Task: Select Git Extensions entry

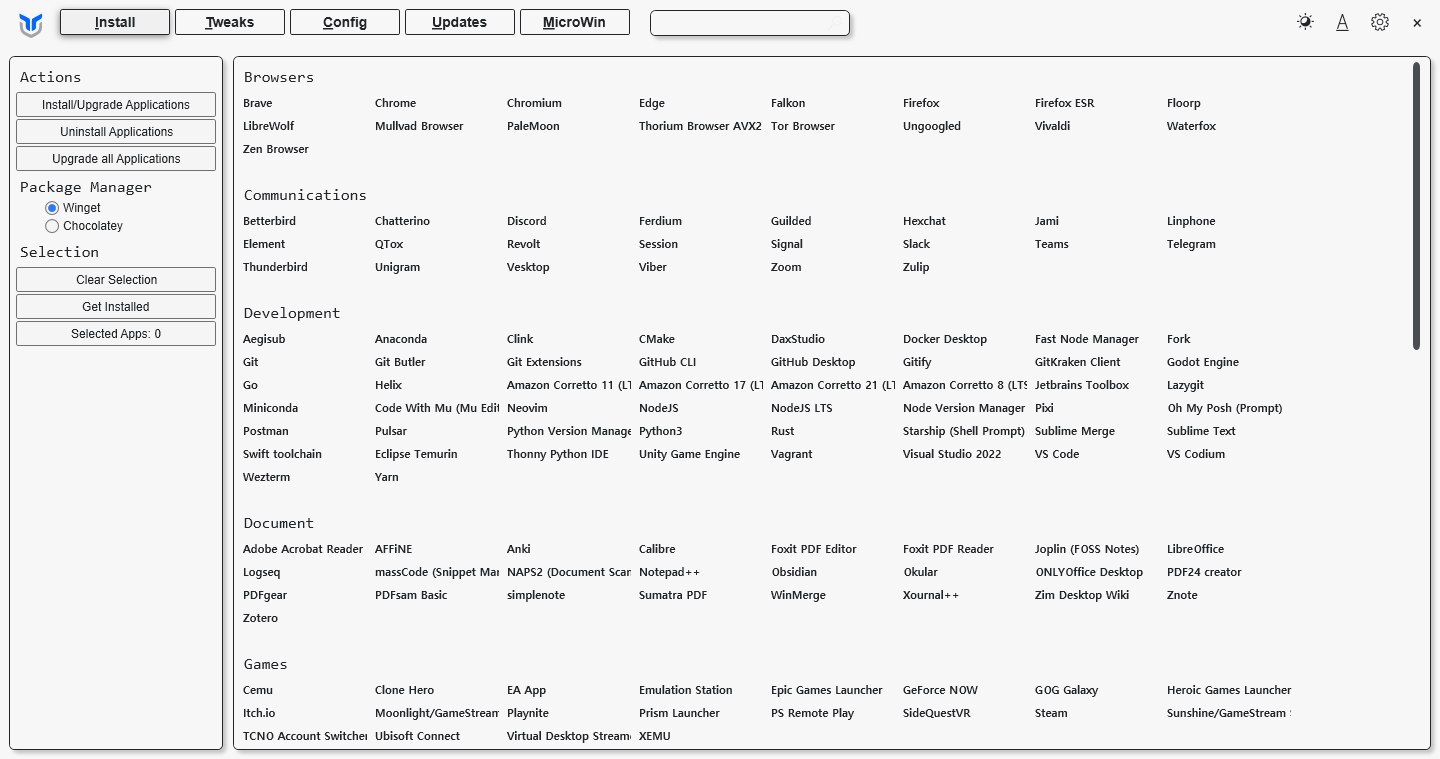Action: pyautogui.click(x=544, y=362)
